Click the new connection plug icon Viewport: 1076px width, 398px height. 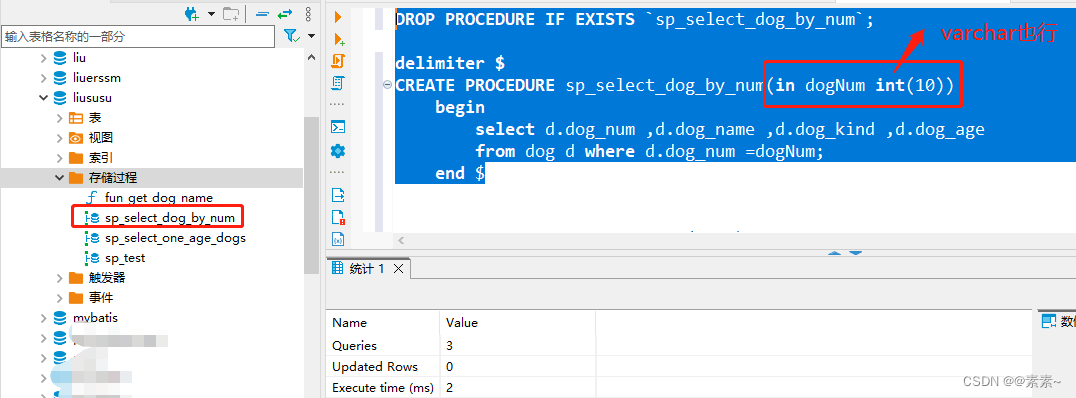pos(192,14)
